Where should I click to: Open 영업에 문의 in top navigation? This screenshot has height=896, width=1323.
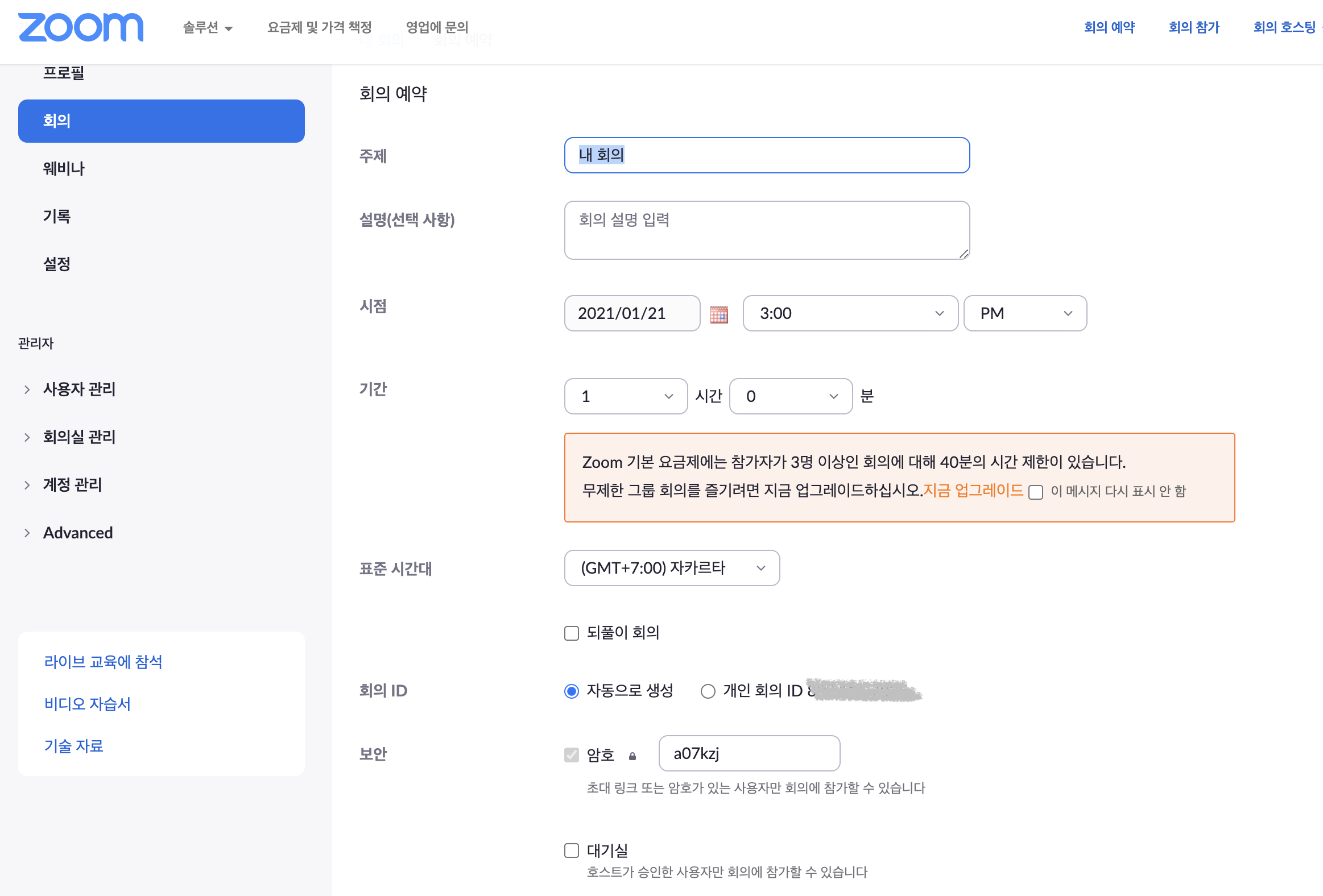click(437, 27)
